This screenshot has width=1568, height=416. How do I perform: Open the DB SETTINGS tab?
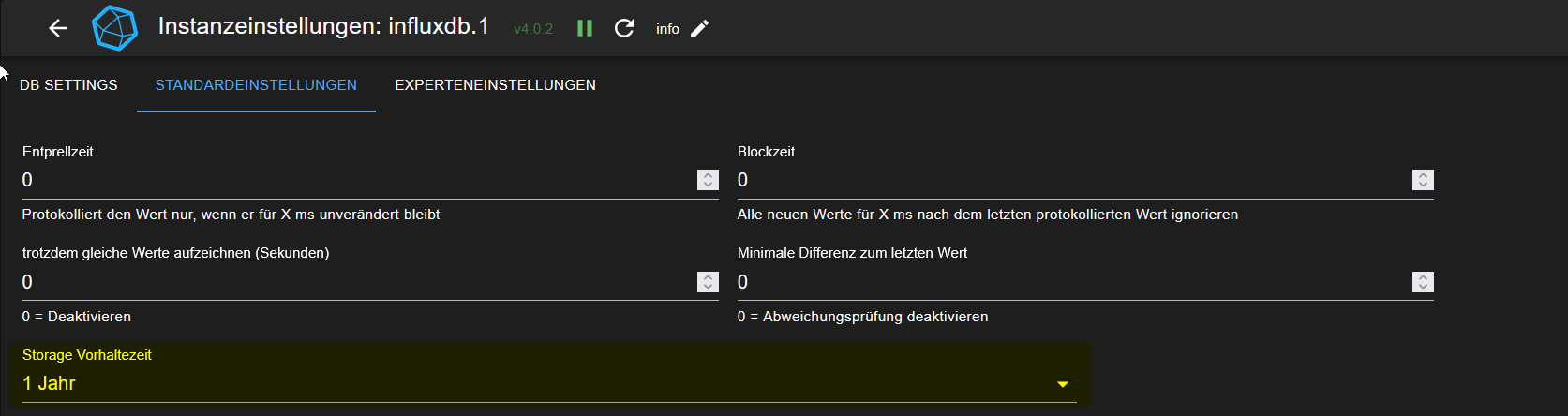click(x=68, y=85)
